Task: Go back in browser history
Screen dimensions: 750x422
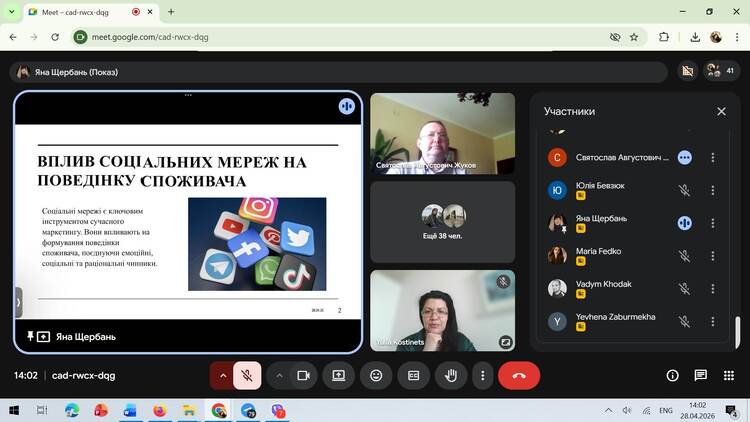Action: pyautogui.click(x=13, y=37)
